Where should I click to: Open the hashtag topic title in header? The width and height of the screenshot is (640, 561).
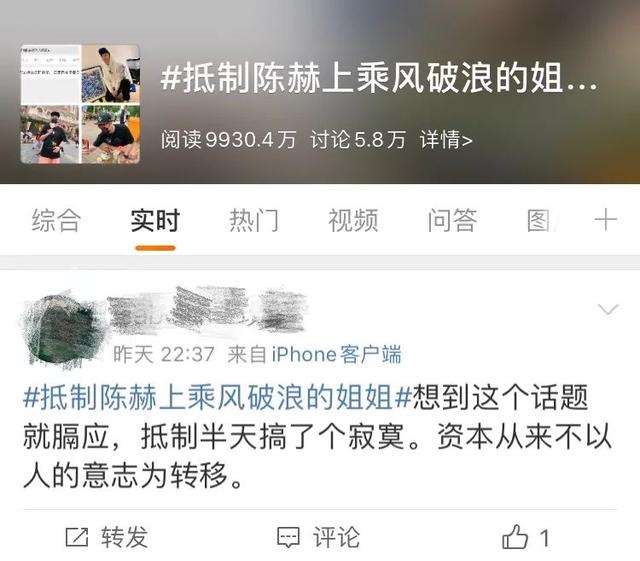coord(379,78)
